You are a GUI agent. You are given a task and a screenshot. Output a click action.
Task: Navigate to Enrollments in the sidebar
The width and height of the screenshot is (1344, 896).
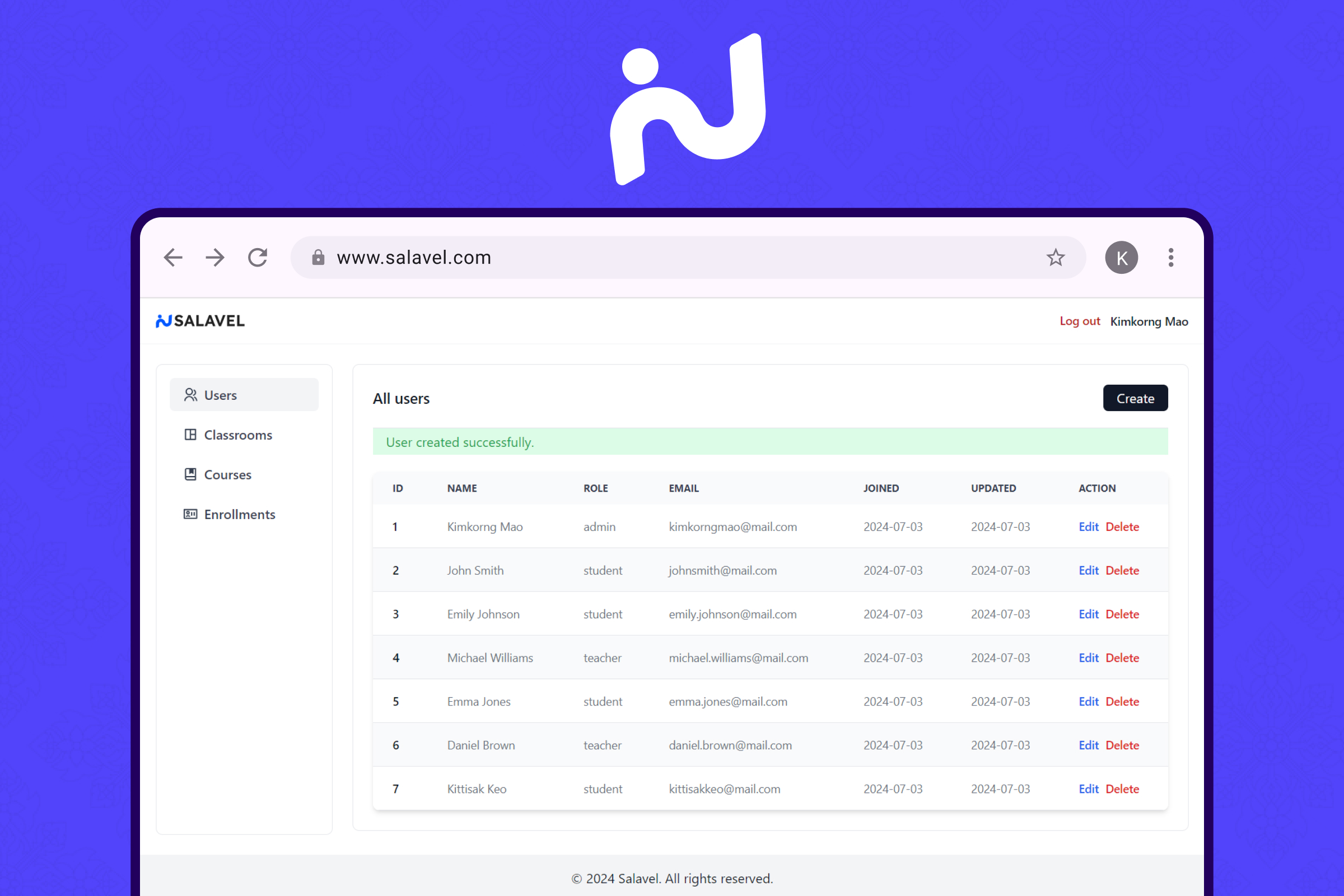[x=239, y=514]
